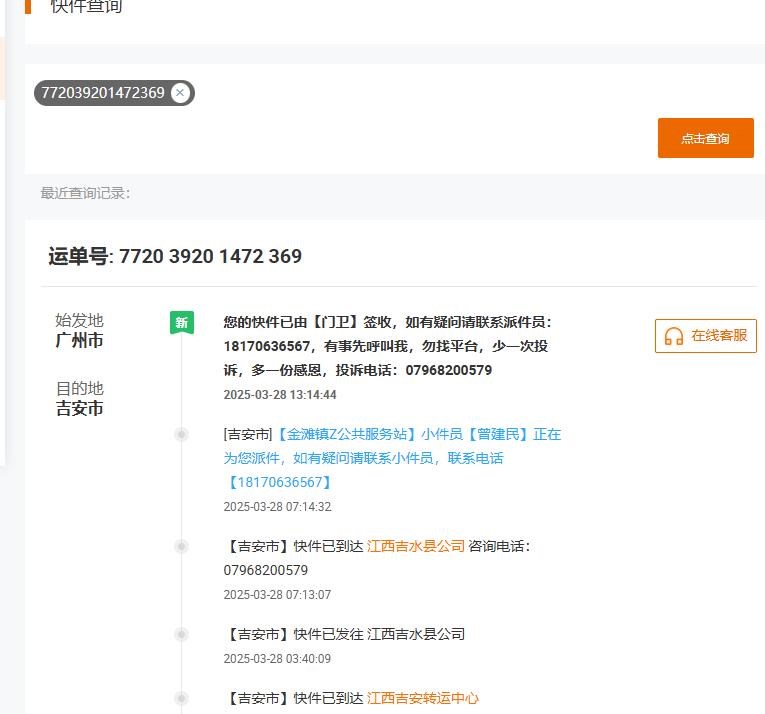765x714 pixels.
Task: Click the signed-by-门卫 delivery status message
Action: (x=387, y=346)
